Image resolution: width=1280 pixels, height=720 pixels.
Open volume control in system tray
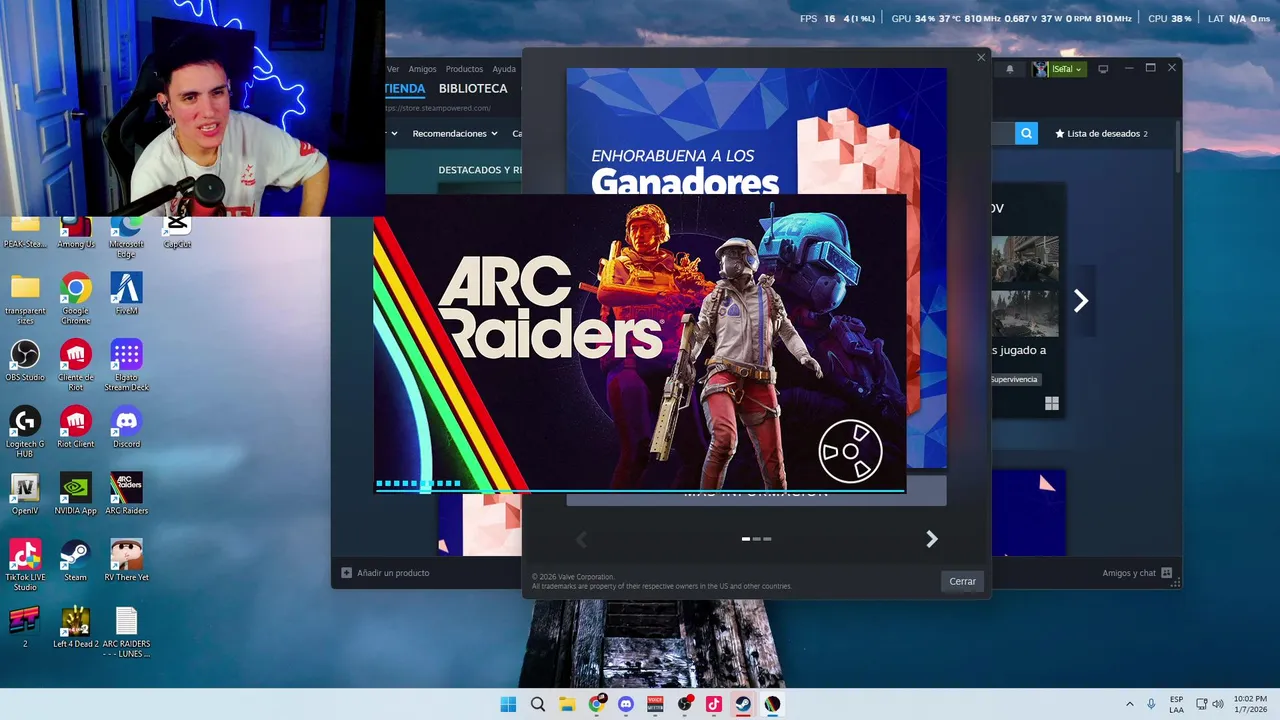click(1218, 704)
